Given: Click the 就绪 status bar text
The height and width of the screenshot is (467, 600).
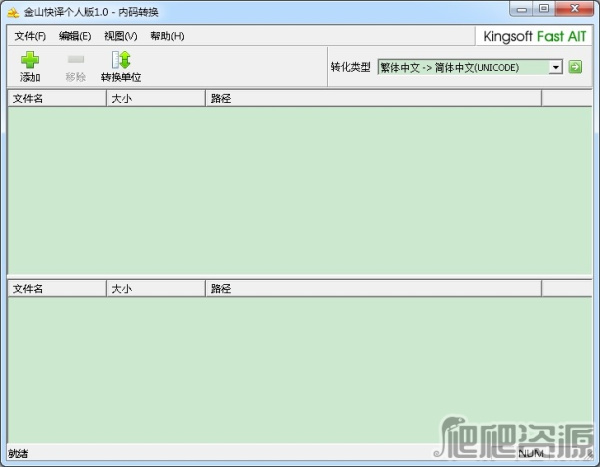Looking at the screenshot, I should 18,454.
